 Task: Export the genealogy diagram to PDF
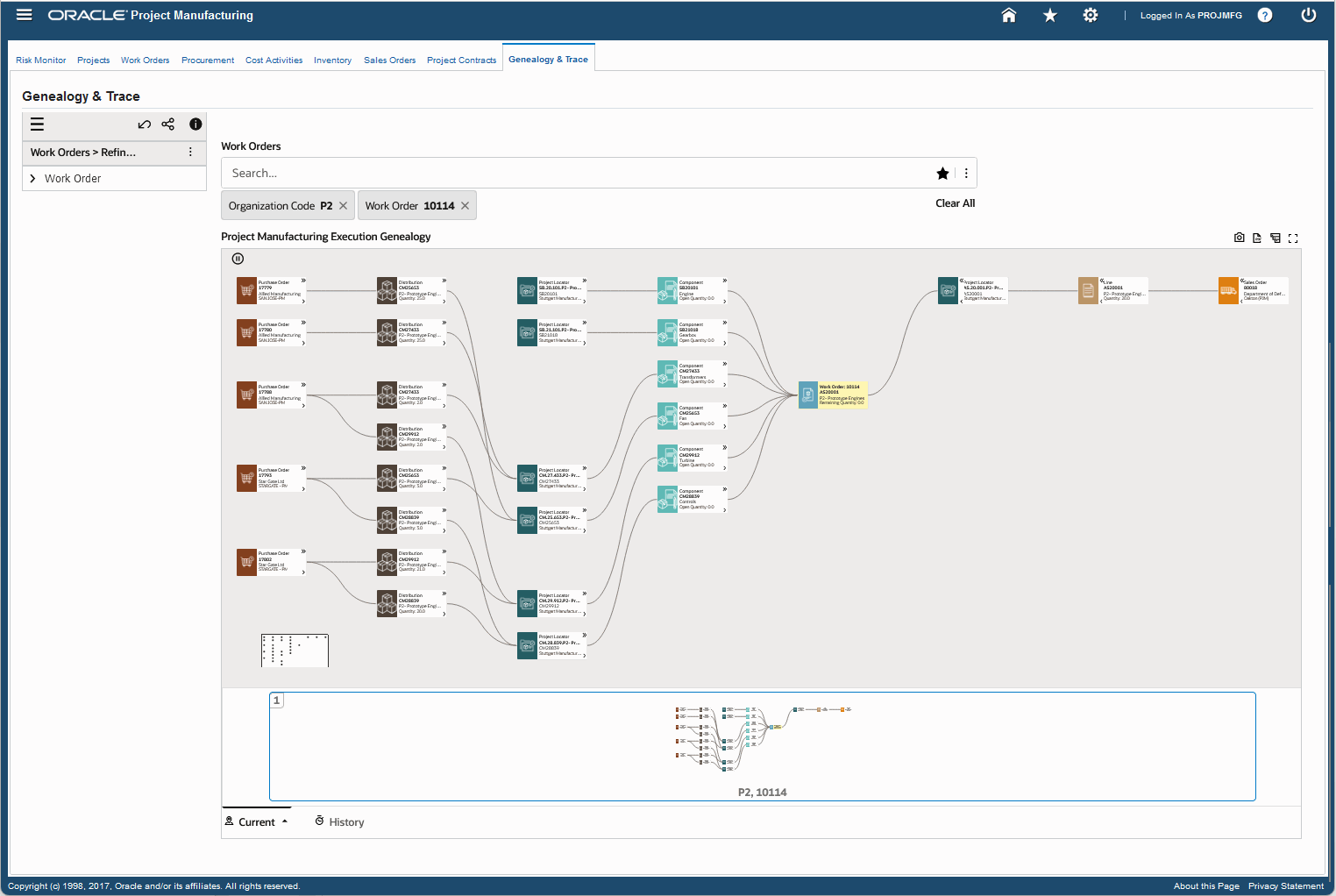(1257, 238)
